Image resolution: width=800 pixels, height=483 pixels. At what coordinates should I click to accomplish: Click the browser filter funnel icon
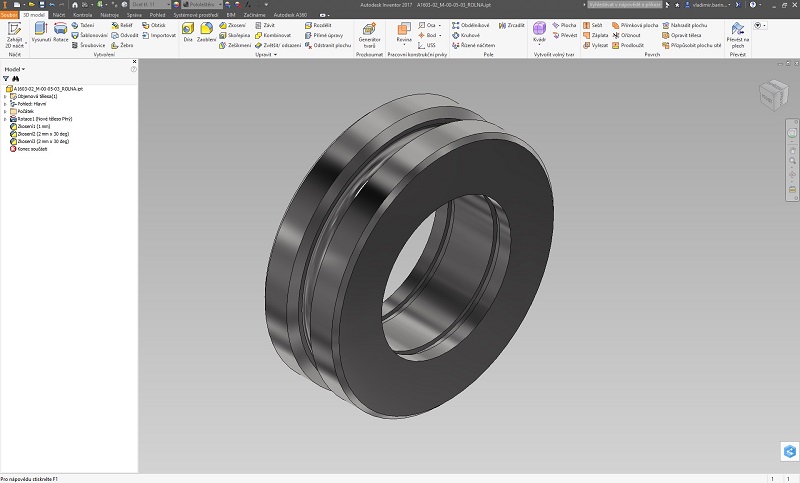(6, 78)
